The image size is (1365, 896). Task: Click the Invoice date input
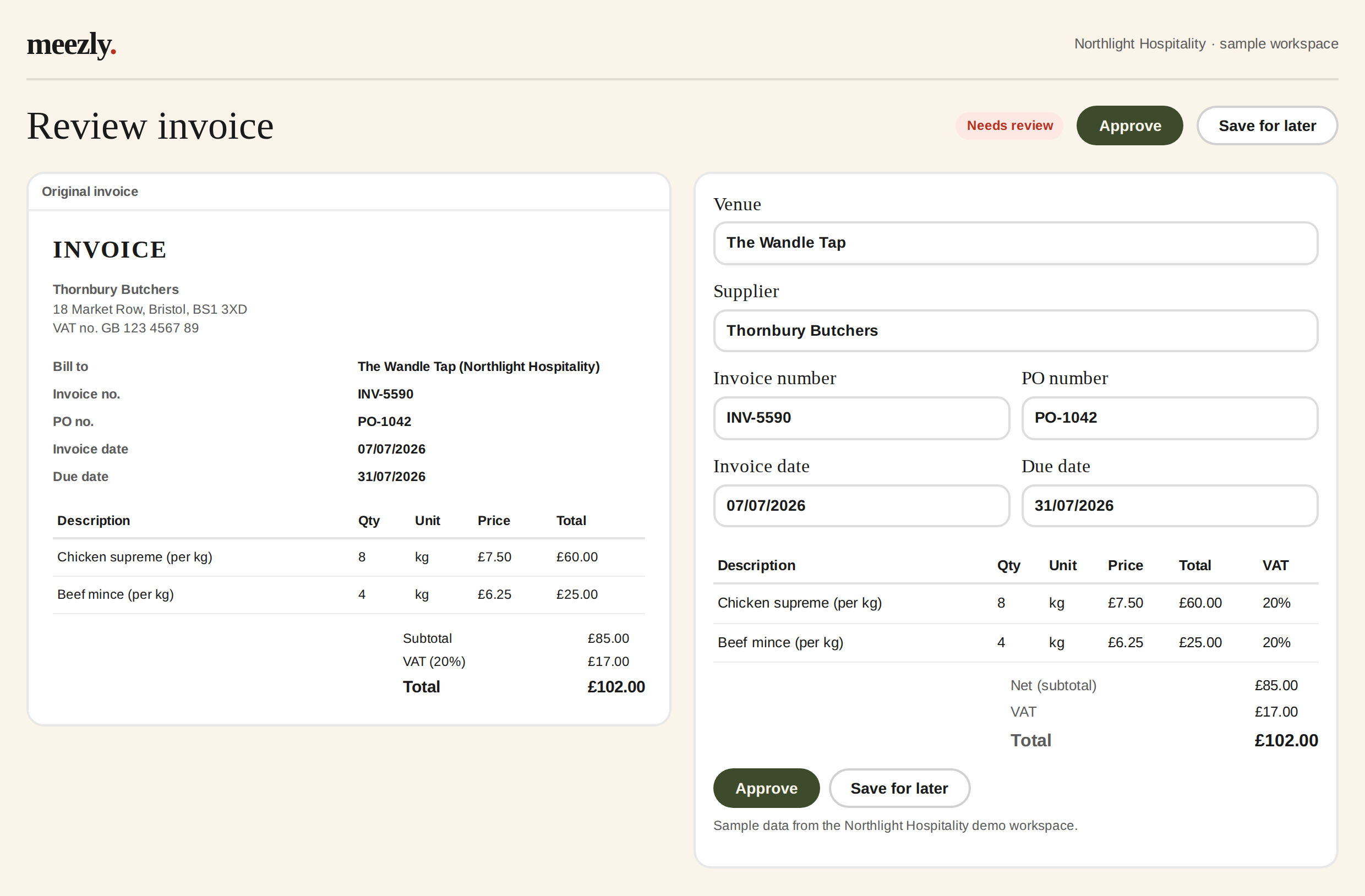[861, 506]
